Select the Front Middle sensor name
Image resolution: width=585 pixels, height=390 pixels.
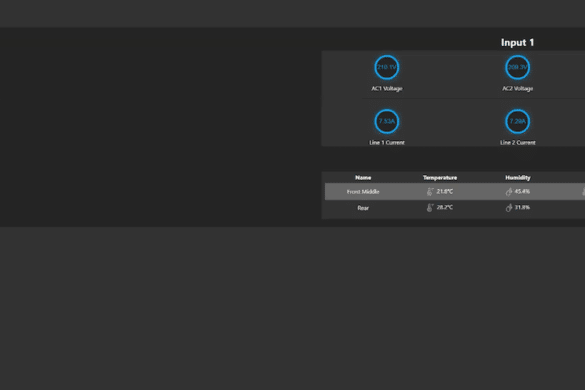click(x=363, y=191)
